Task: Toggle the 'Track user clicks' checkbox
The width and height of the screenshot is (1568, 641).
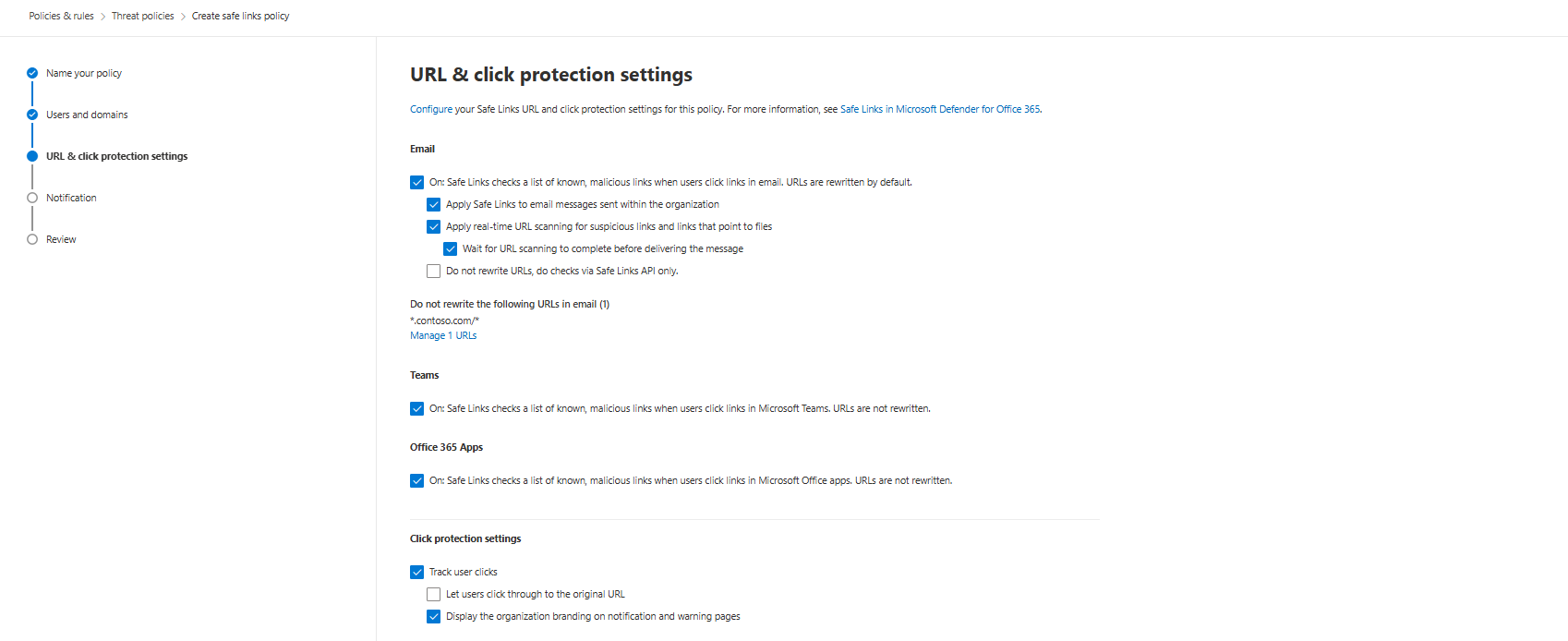Action: coord(417,573)
